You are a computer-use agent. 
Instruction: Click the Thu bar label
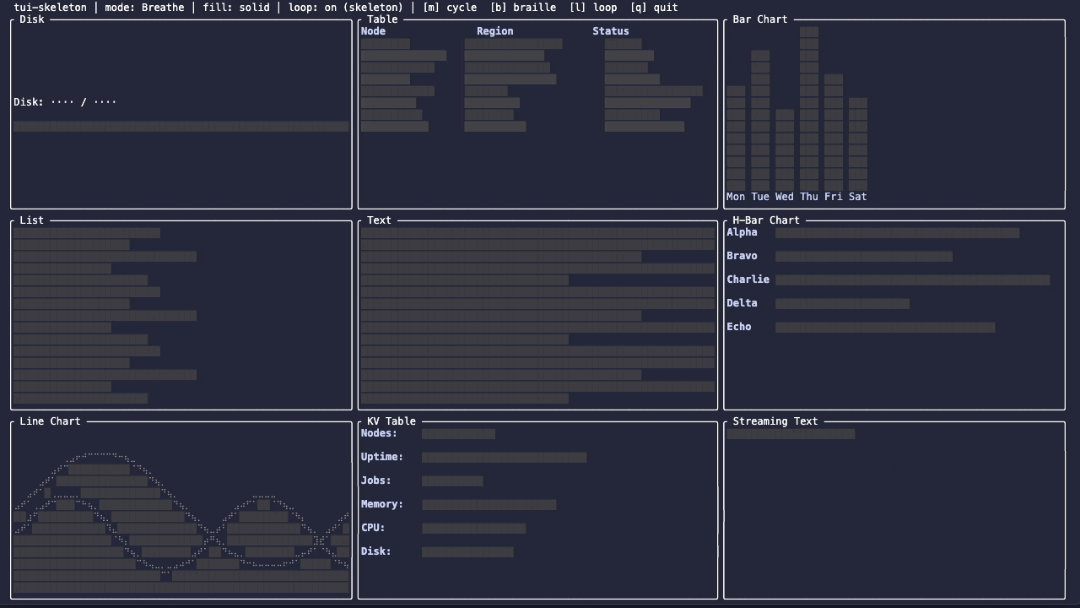(x=809, y=197)
